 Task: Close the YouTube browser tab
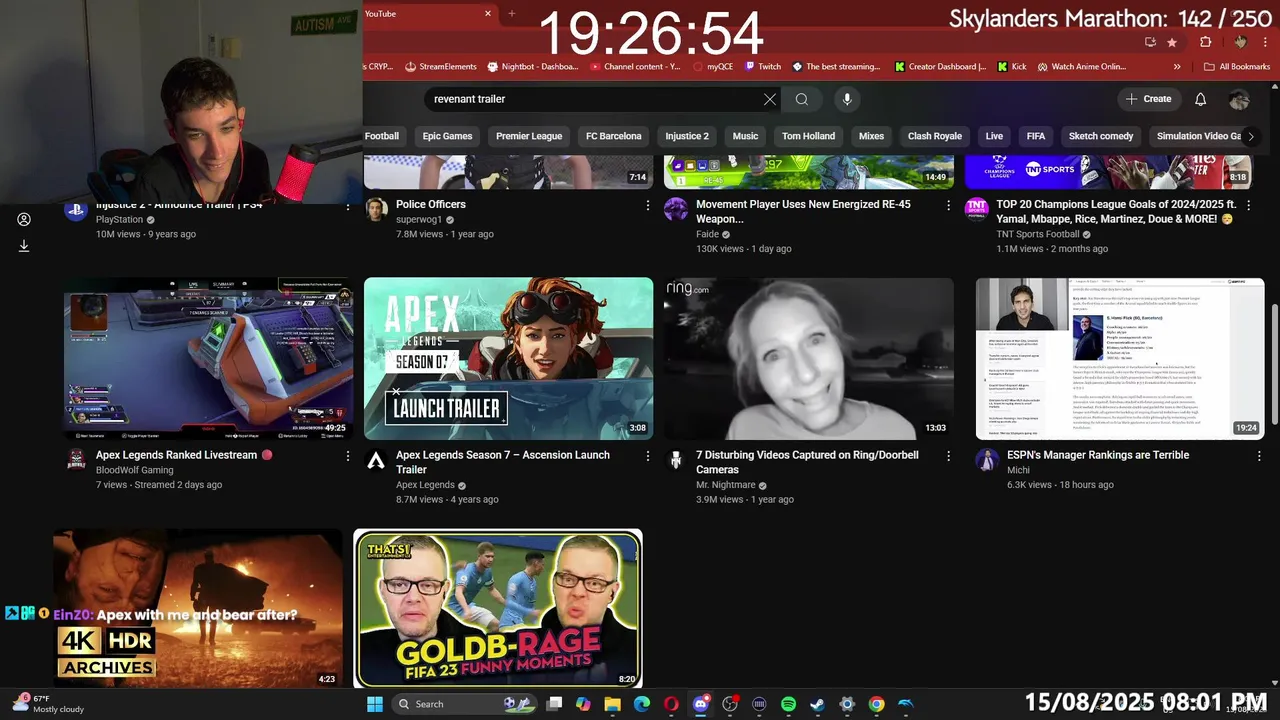(488, 14)
